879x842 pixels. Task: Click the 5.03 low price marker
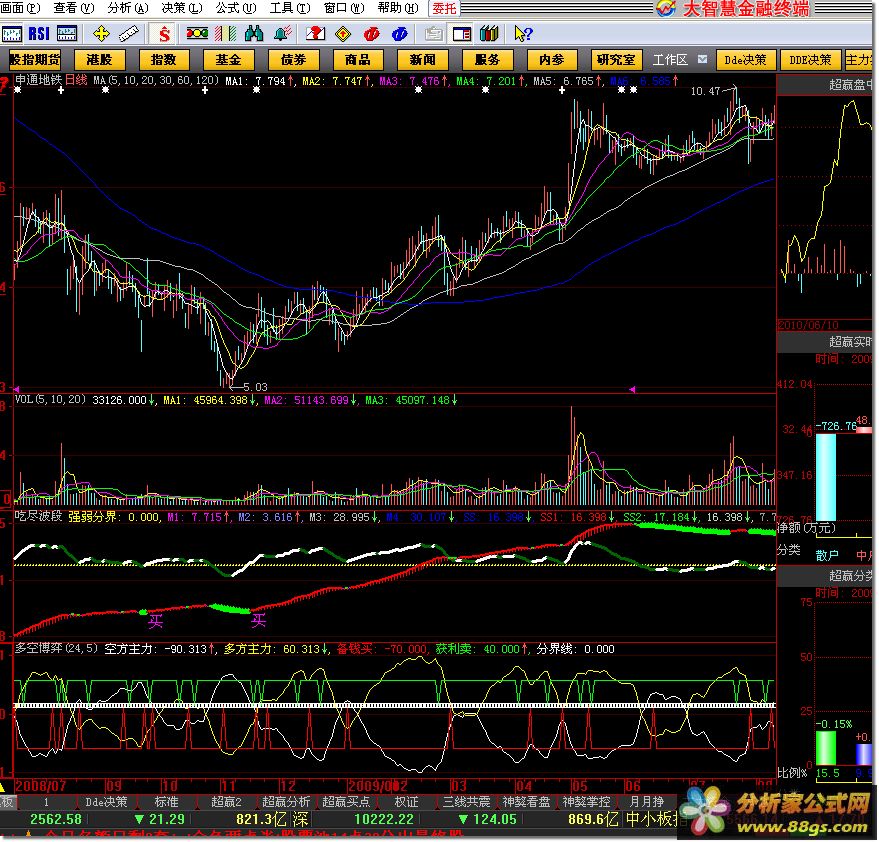pos(256,387)
